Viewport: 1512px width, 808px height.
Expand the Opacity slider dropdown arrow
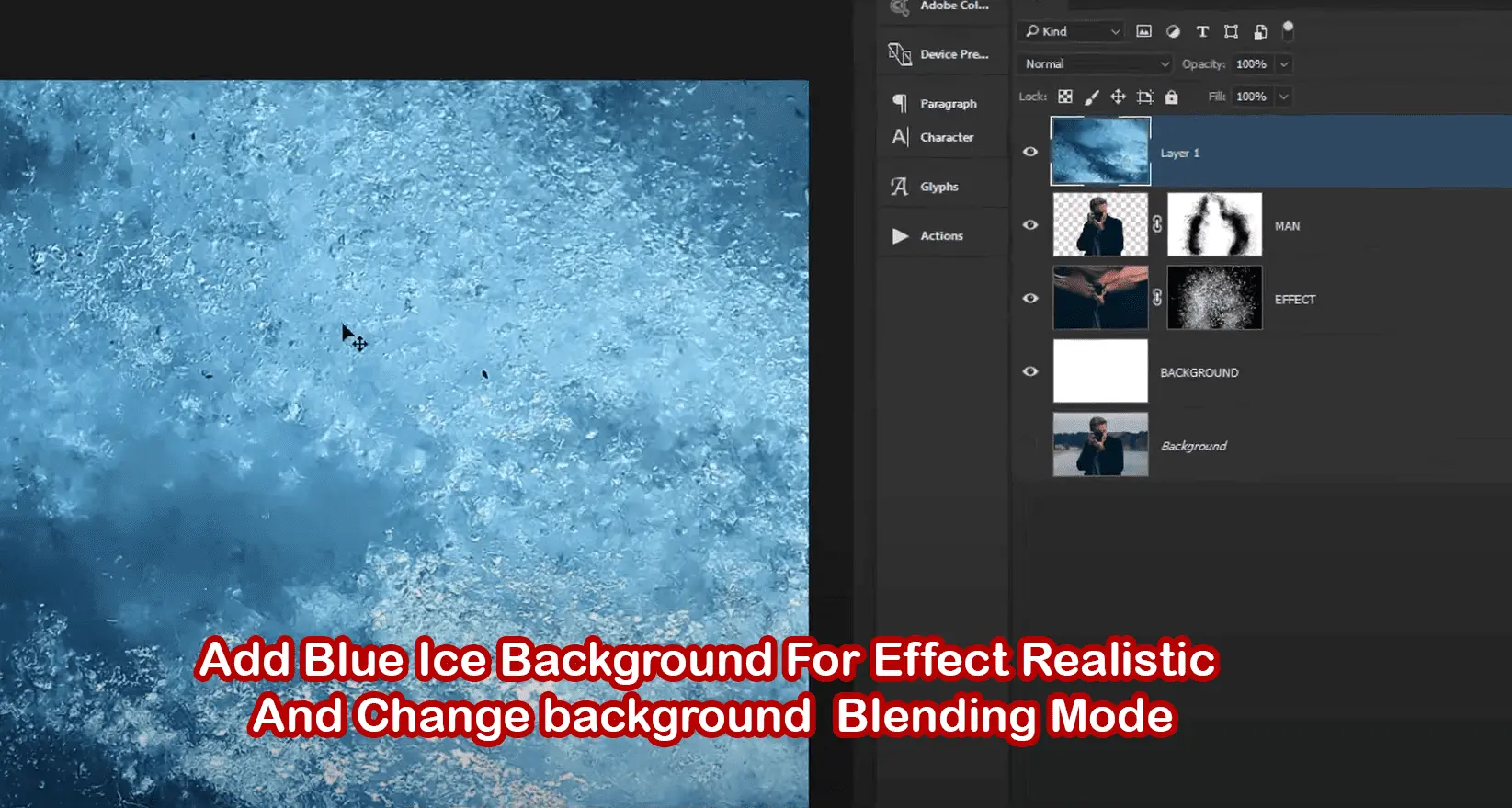click(x=1284, y=64)
